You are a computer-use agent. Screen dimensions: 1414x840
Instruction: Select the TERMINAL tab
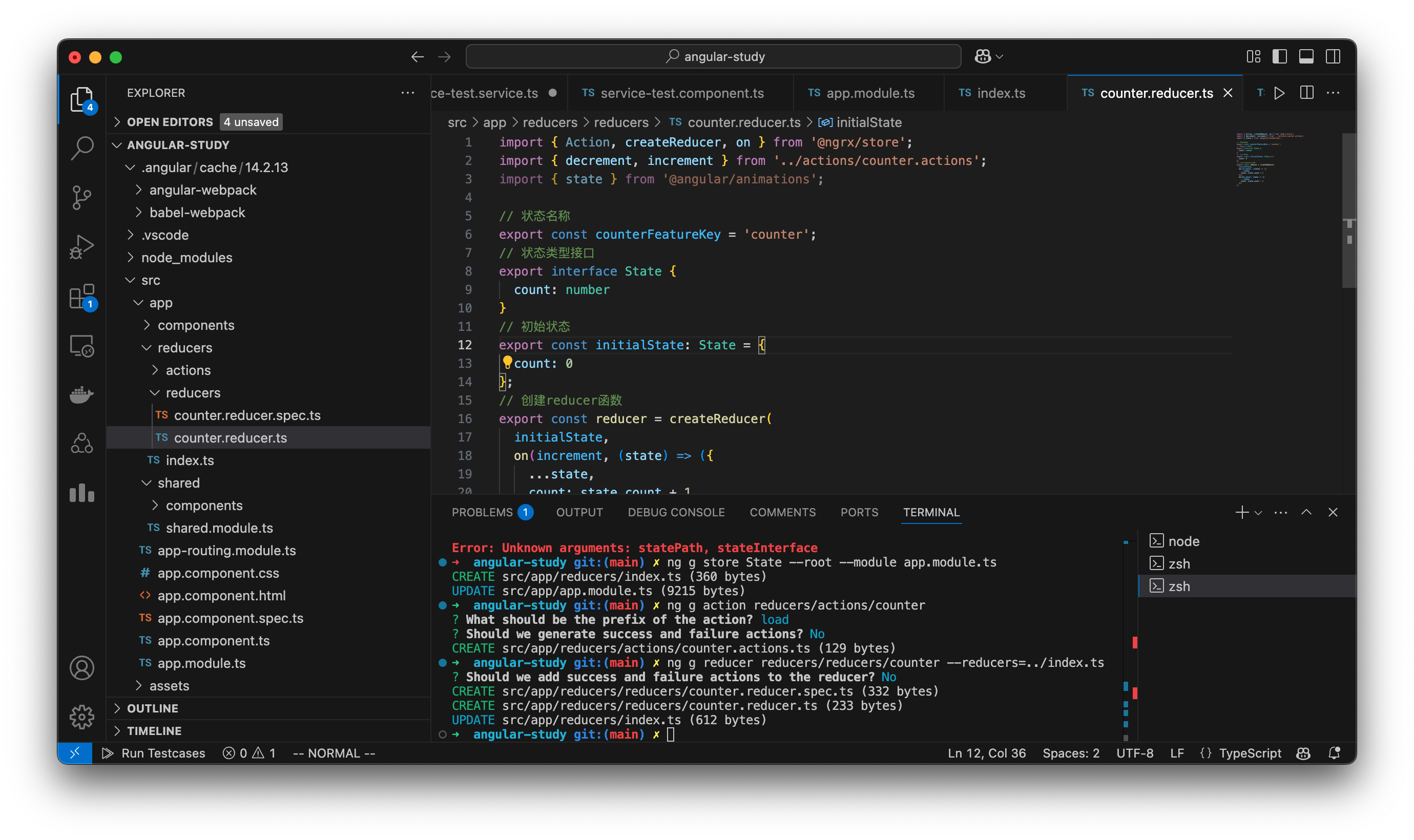pyautogui.click(x=931, y=512)
